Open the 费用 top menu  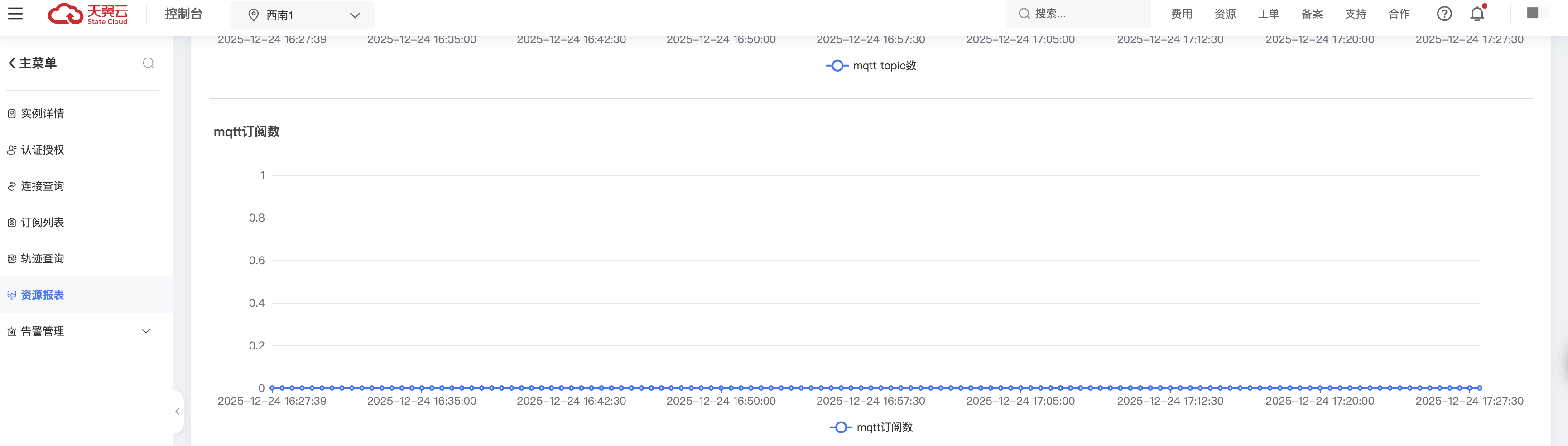point(1182,14)
